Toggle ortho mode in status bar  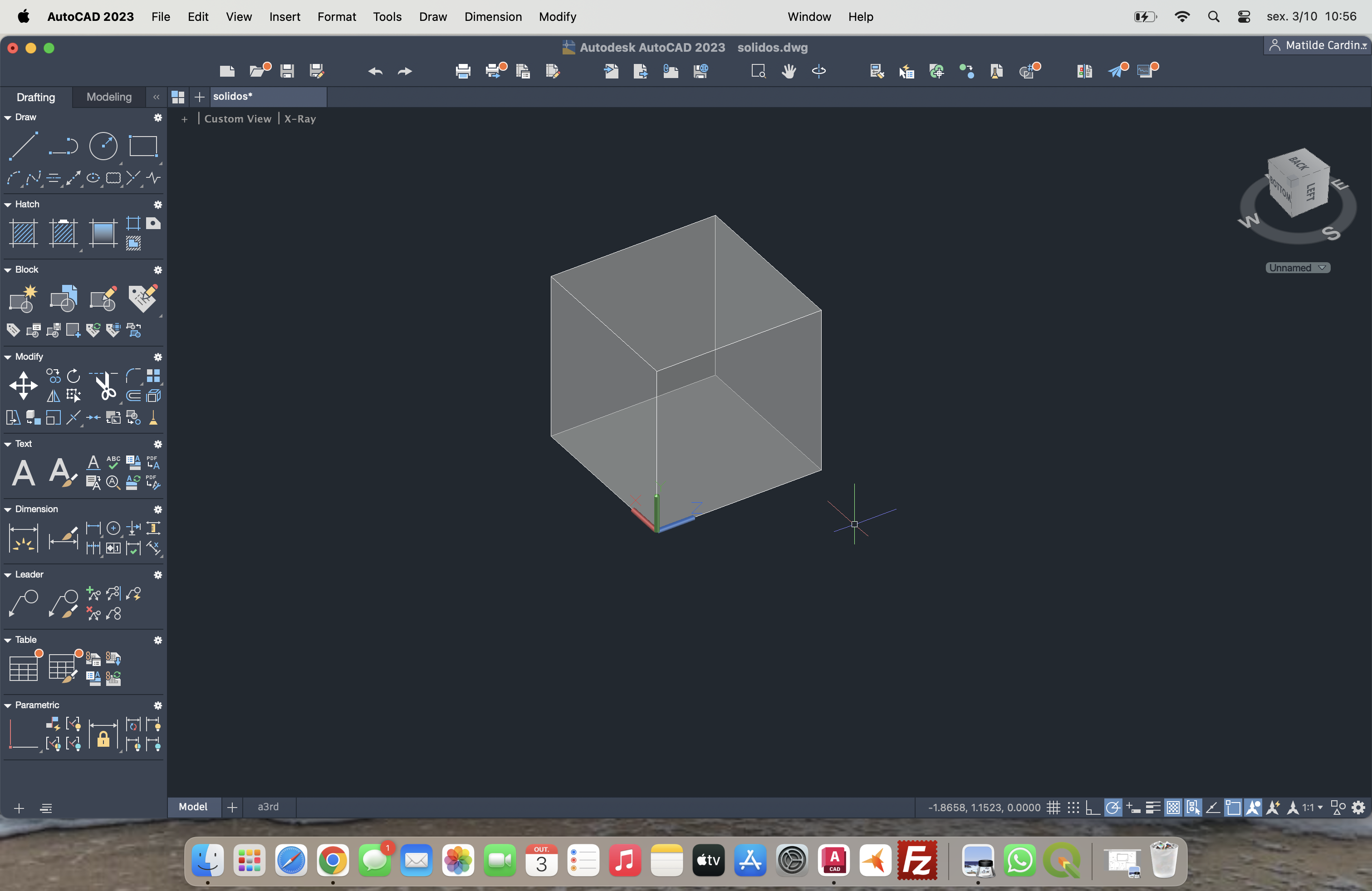1093,808
